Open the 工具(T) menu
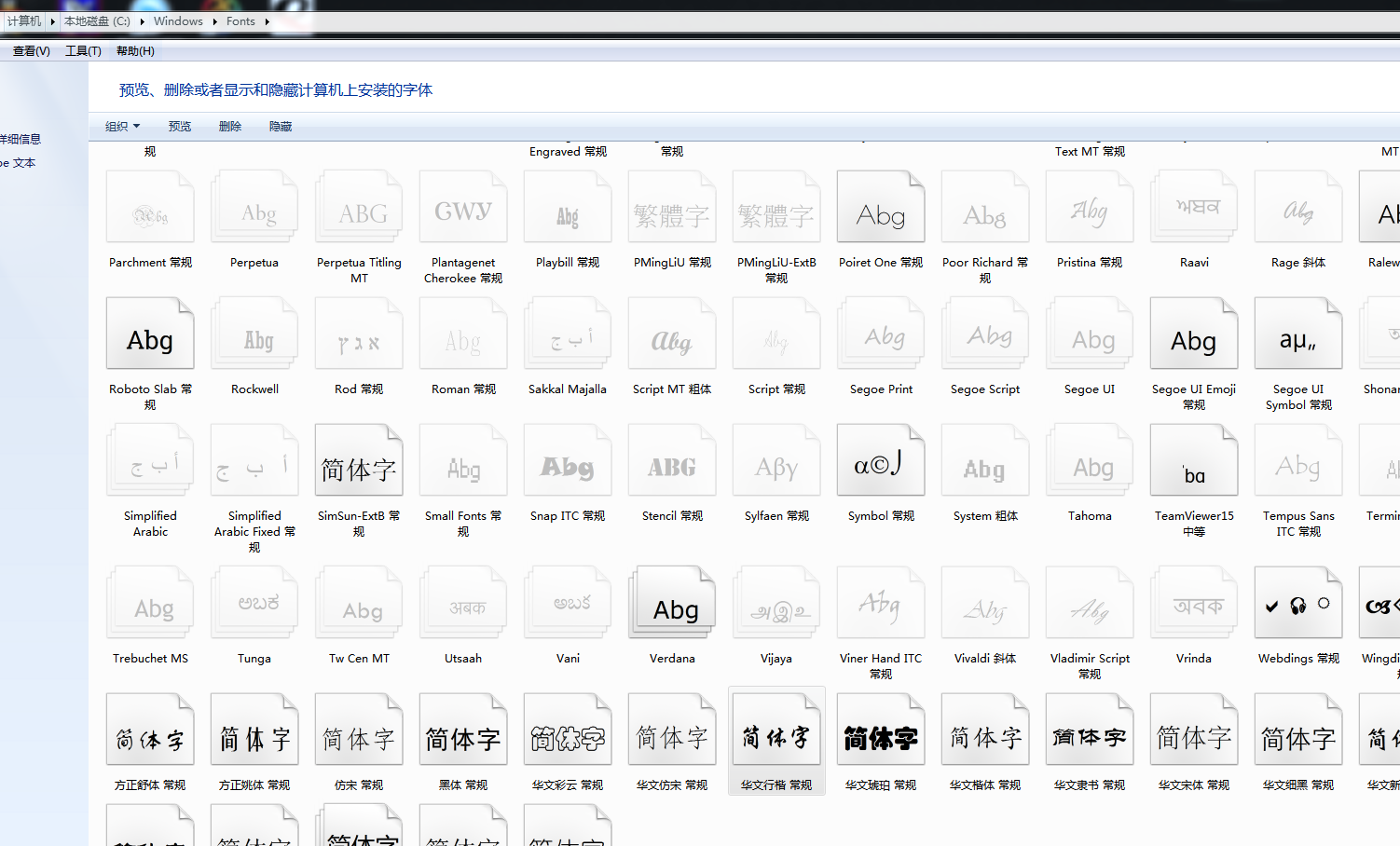This screenshot has height=846, width=1400. [83, 51]
